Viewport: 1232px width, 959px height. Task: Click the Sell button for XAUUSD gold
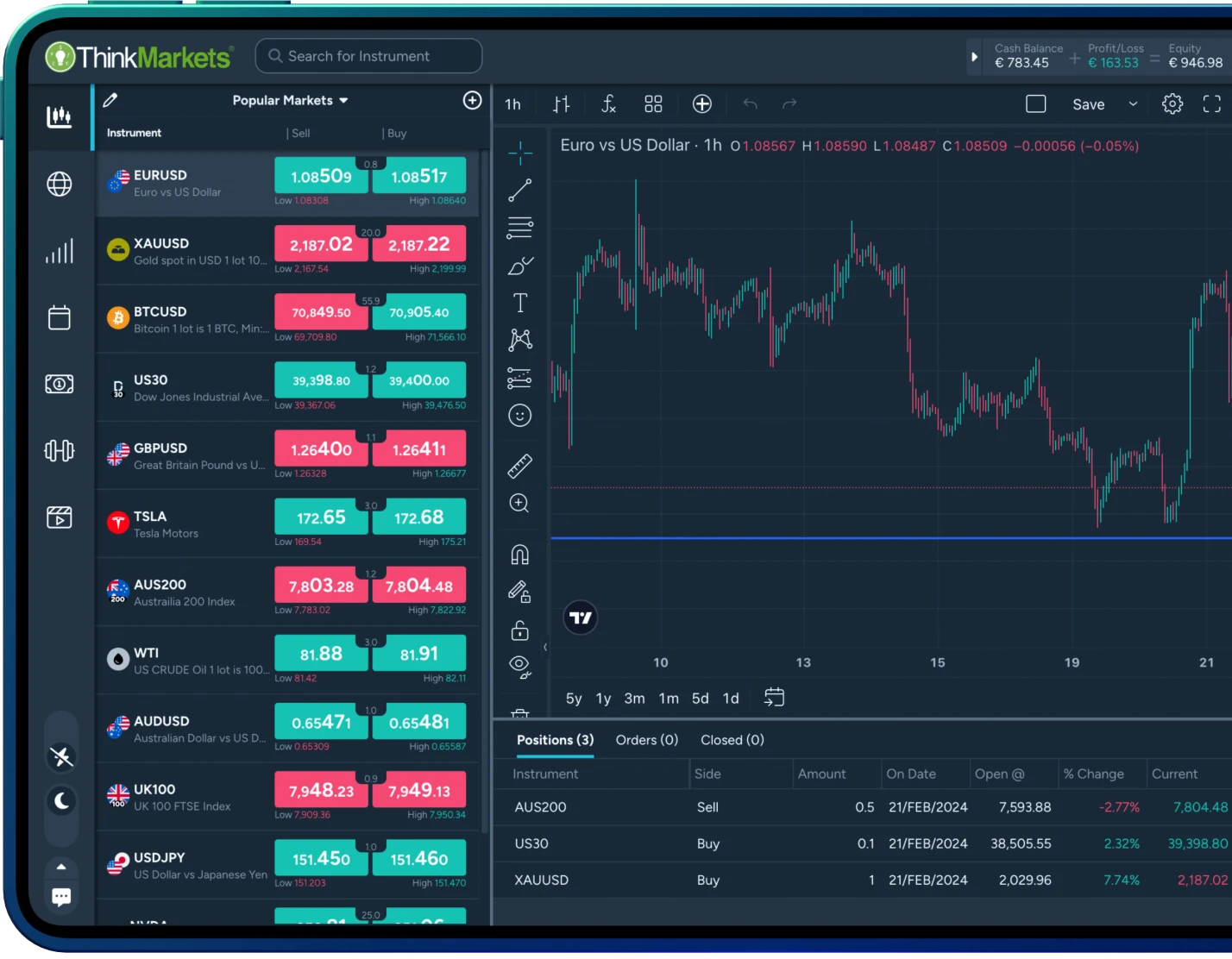[320, 244]
